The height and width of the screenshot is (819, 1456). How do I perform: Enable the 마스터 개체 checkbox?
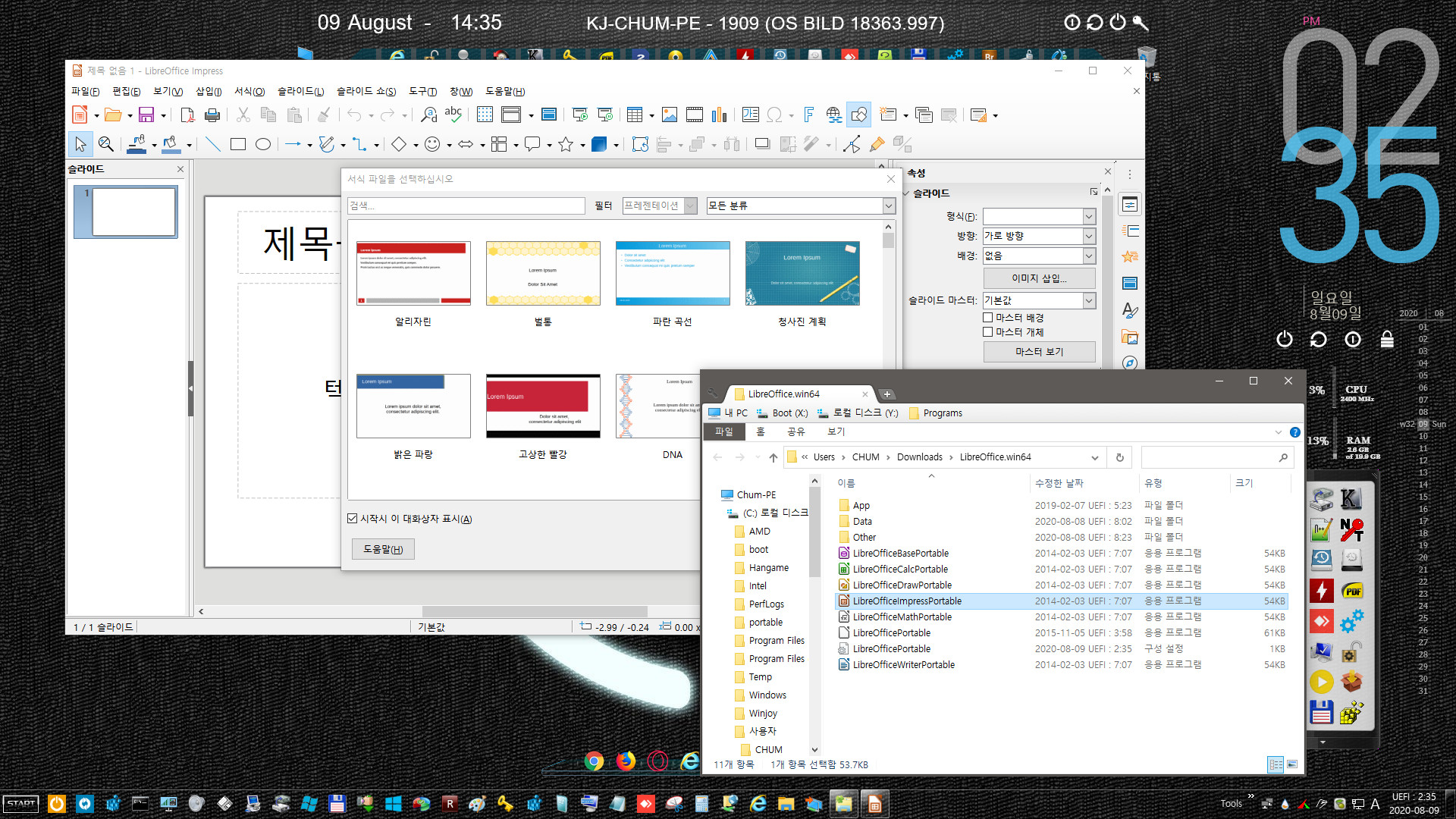(988, 332)
